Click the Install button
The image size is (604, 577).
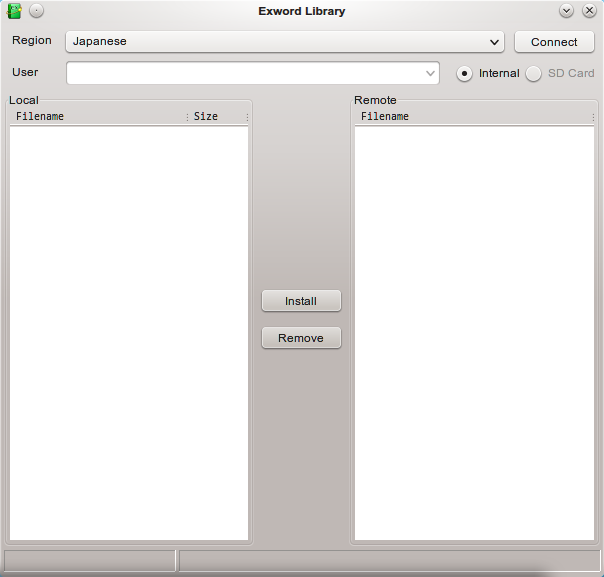(x=301, y=301)
